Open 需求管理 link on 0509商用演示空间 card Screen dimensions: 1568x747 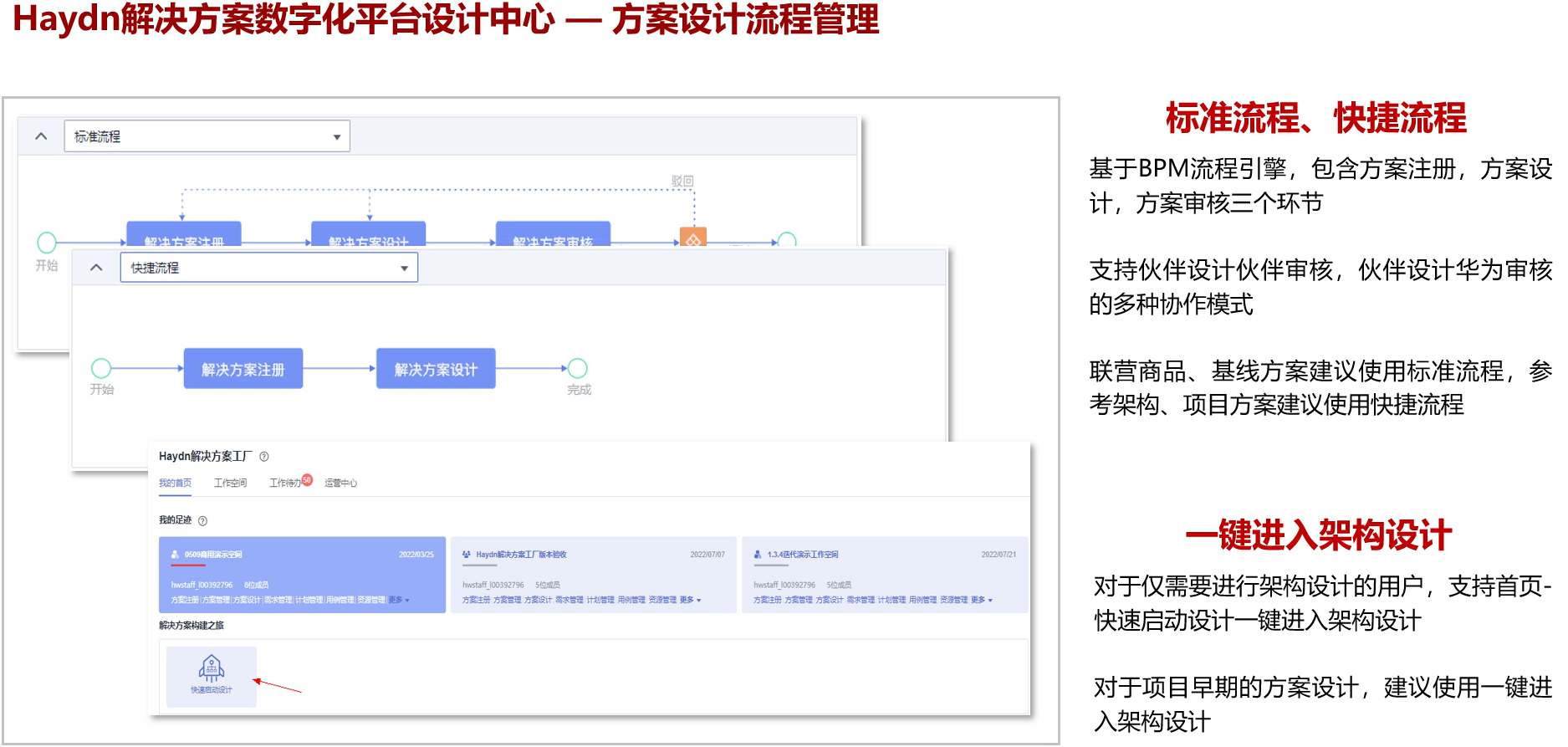click(278, 600)
